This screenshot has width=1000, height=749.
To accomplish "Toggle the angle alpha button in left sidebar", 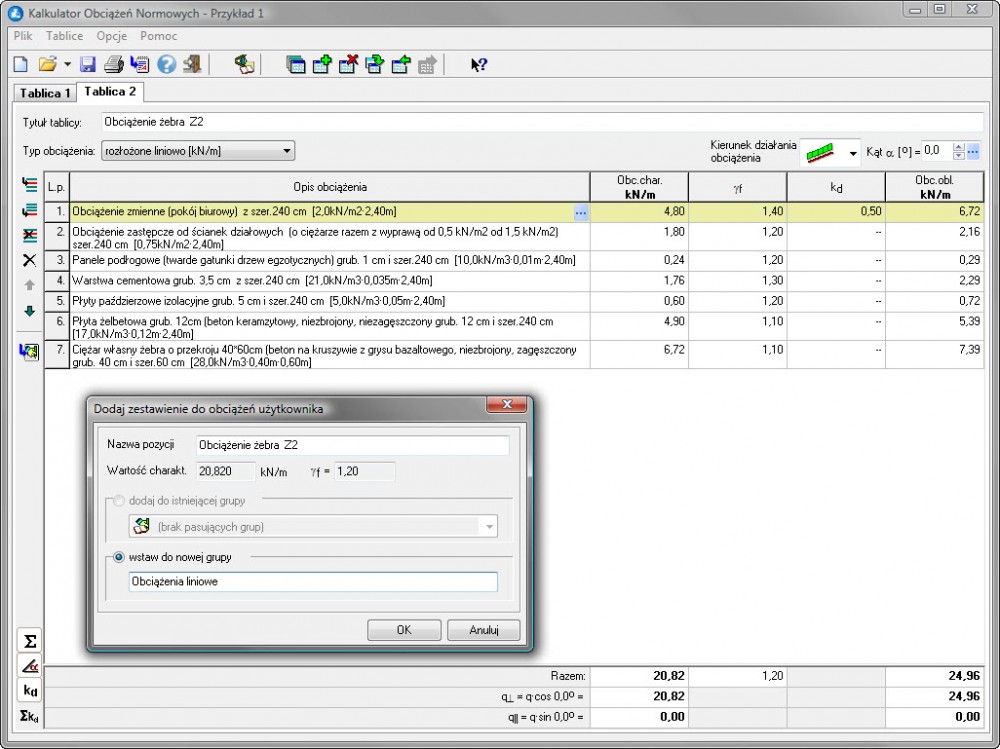I will click(30, 665).
